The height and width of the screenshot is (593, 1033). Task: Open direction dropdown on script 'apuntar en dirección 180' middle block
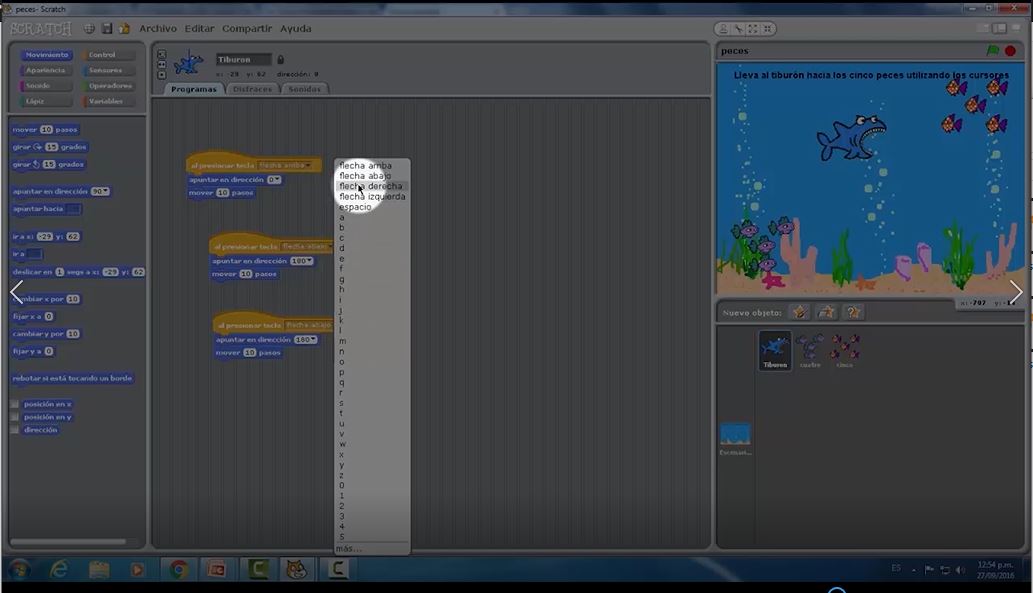pos(302,261)
